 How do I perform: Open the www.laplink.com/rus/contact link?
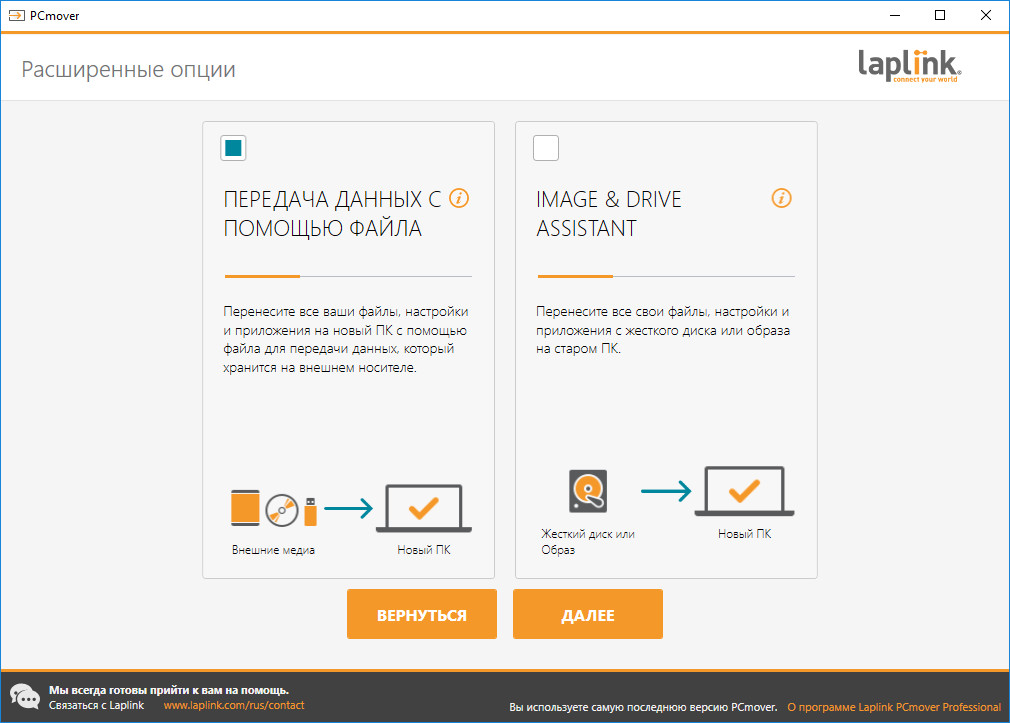click(x=233, y=706)
